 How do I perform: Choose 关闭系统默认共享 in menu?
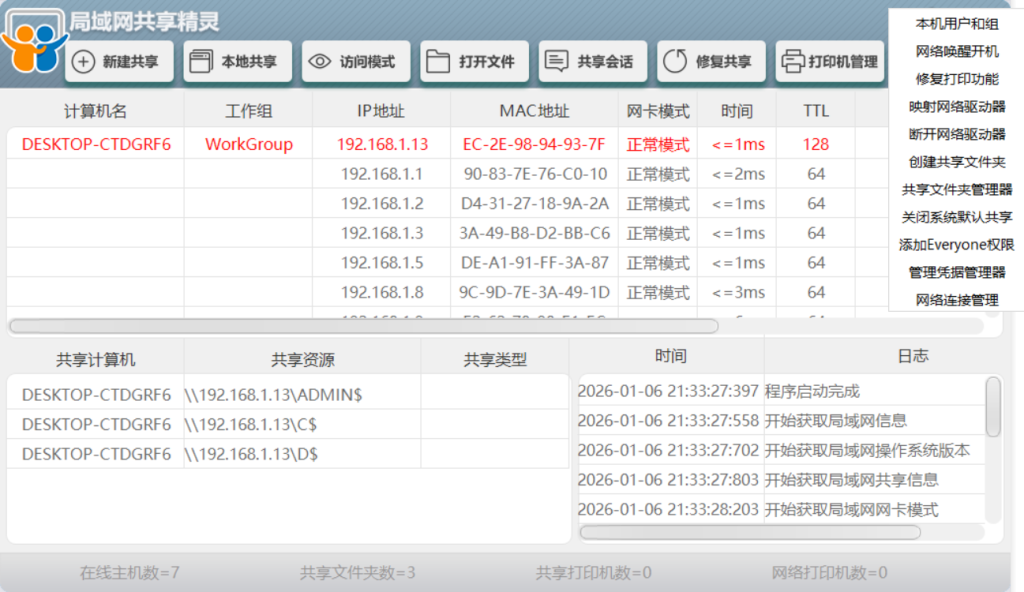[x=956, y=217]
